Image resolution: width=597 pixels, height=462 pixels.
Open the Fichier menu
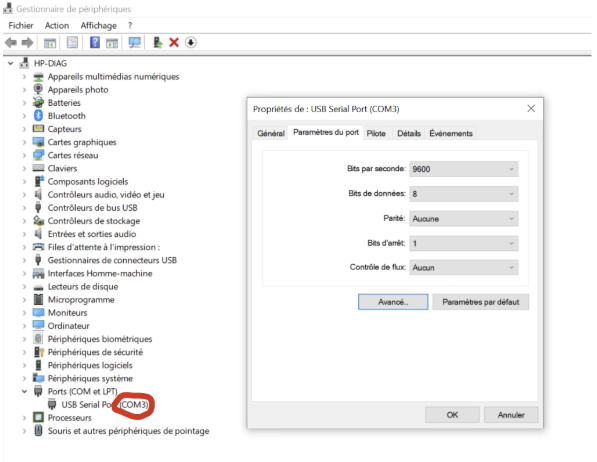click(21, 26)
